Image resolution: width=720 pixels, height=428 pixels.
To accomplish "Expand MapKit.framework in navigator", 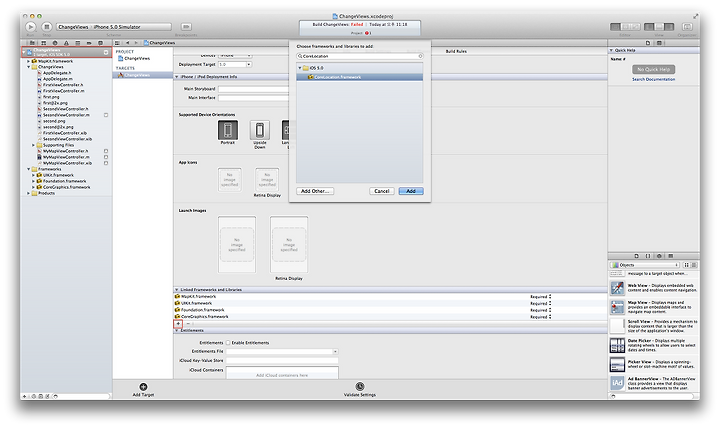I will point(28,61).
